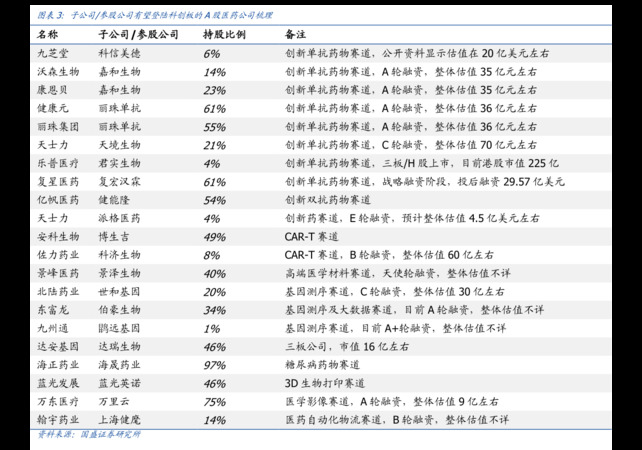Click the '景泽生物' subsidiary cell

pyautogui.click(x=119, y=273)
